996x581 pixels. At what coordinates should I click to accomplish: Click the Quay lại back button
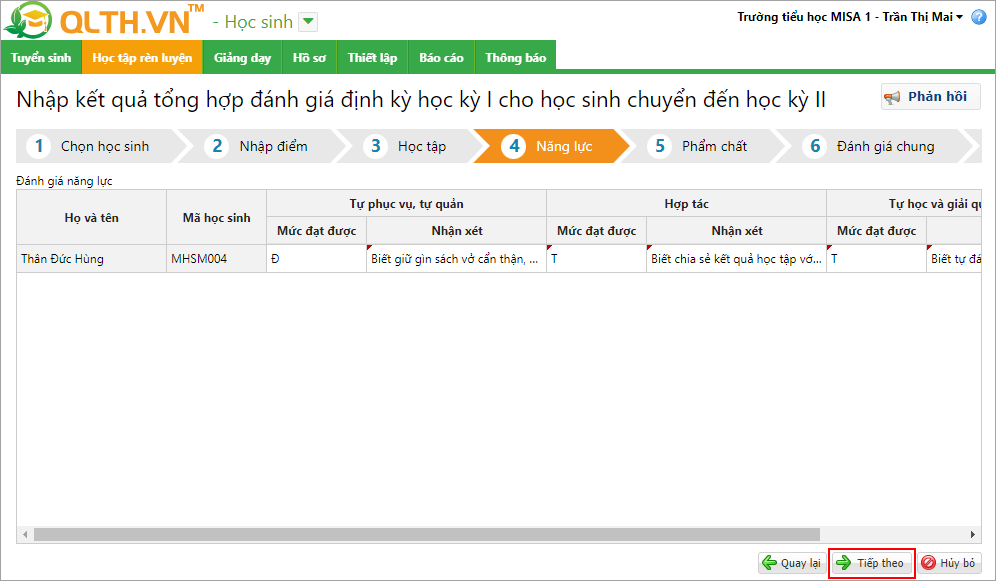(791, 563)
